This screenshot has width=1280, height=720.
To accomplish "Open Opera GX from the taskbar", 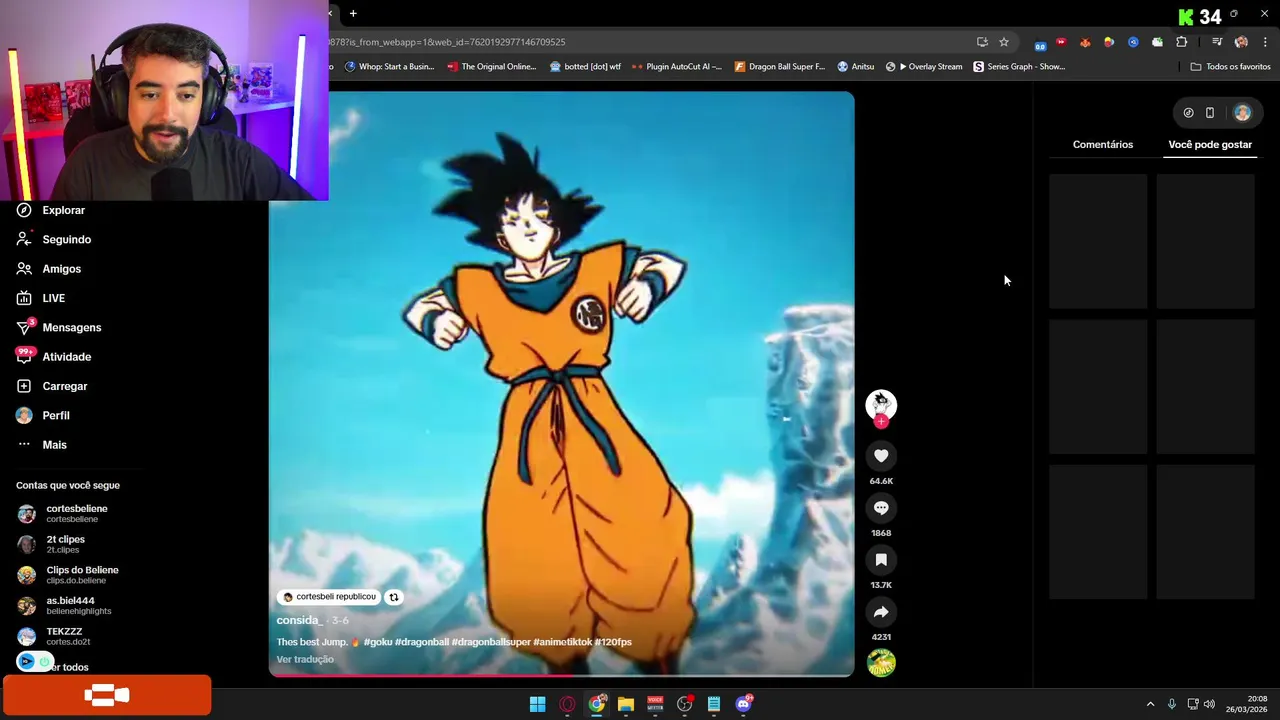I will point(567,704).
